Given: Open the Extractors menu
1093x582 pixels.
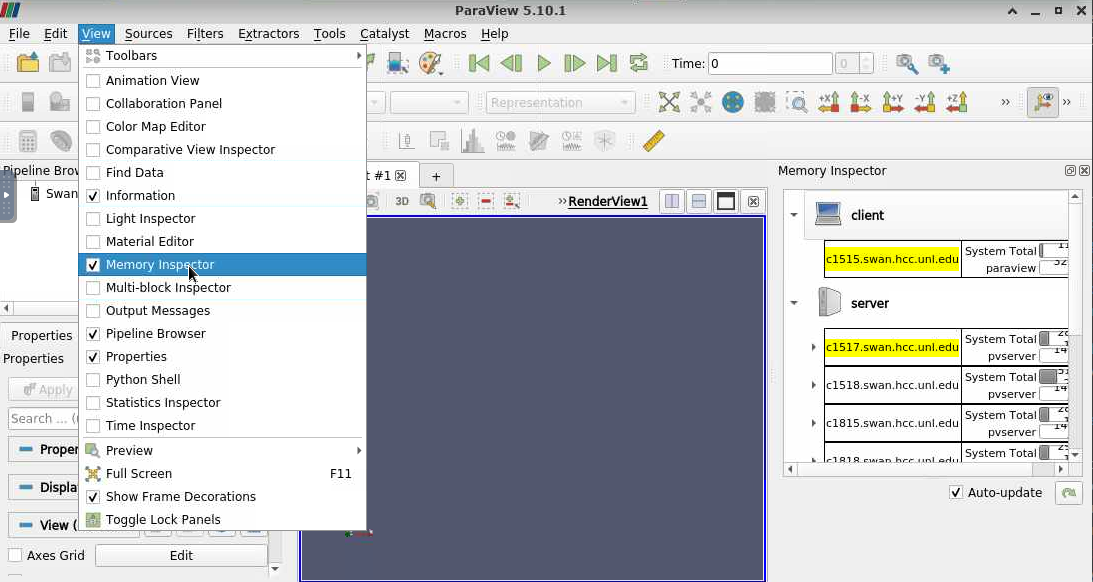Looking at the screenshot, I should 268,33.
